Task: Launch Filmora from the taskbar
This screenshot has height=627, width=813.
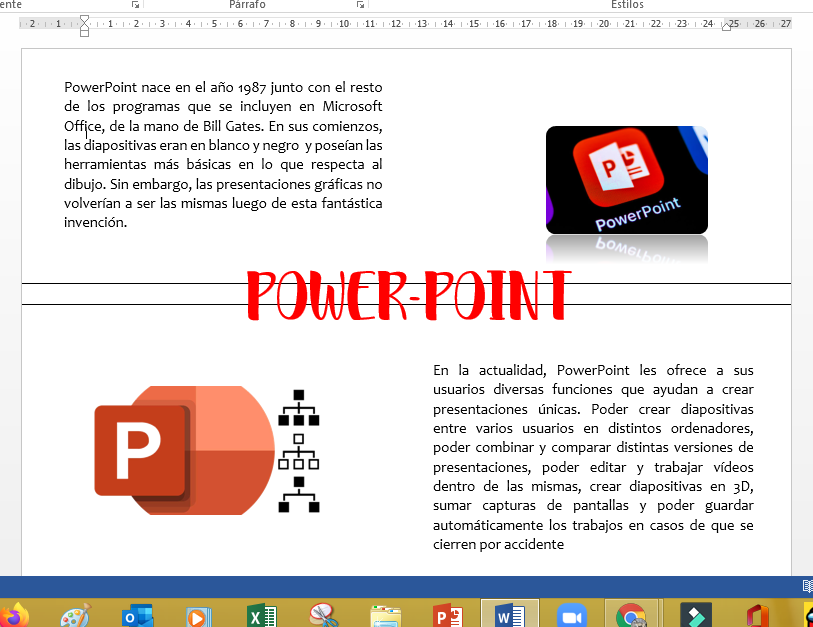Action: [695, 616]
